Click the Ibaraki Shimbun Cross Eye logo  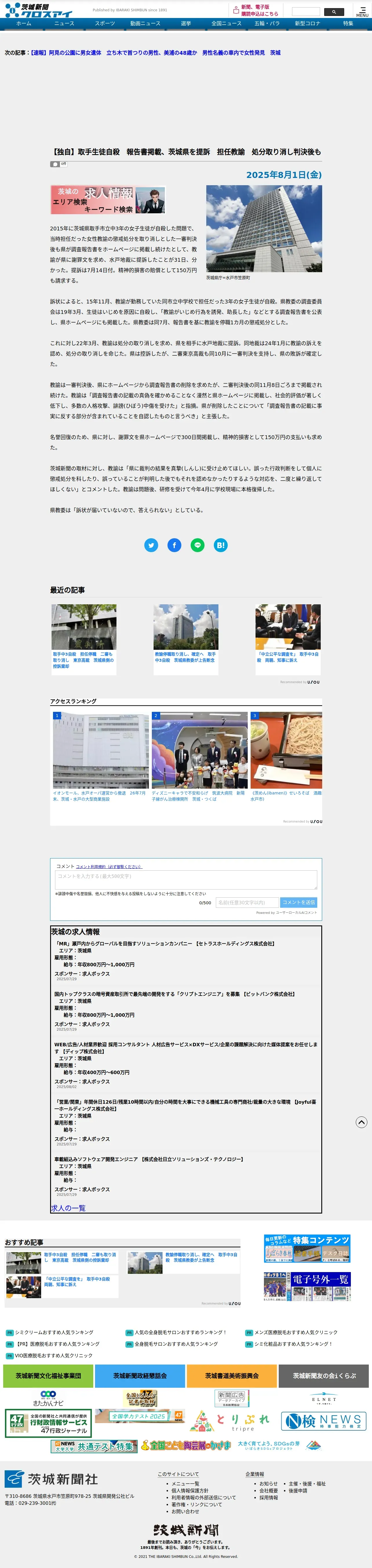click(x=39, y=10)
